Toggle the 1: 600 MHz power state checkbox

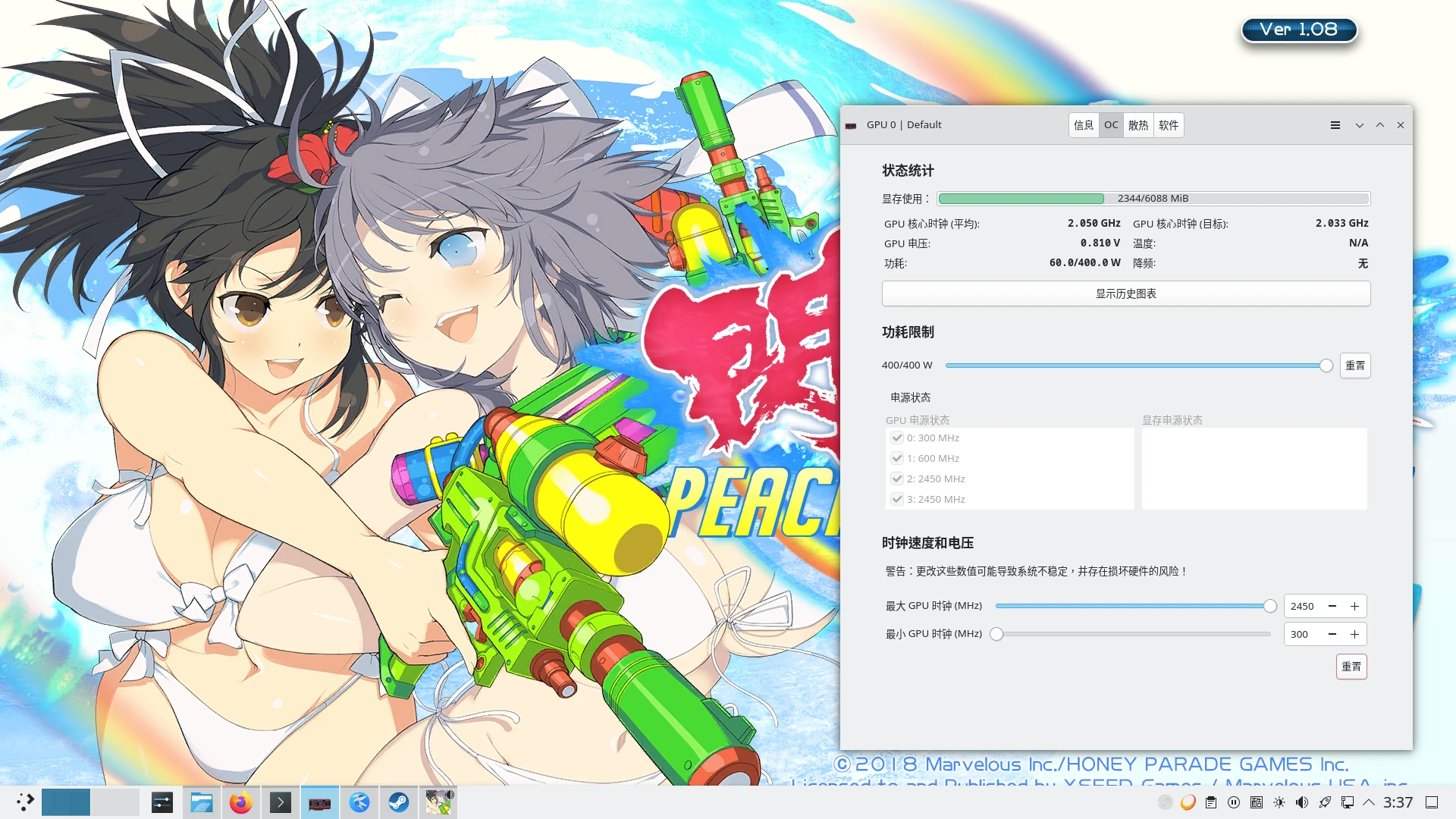(x=897, y=458)
